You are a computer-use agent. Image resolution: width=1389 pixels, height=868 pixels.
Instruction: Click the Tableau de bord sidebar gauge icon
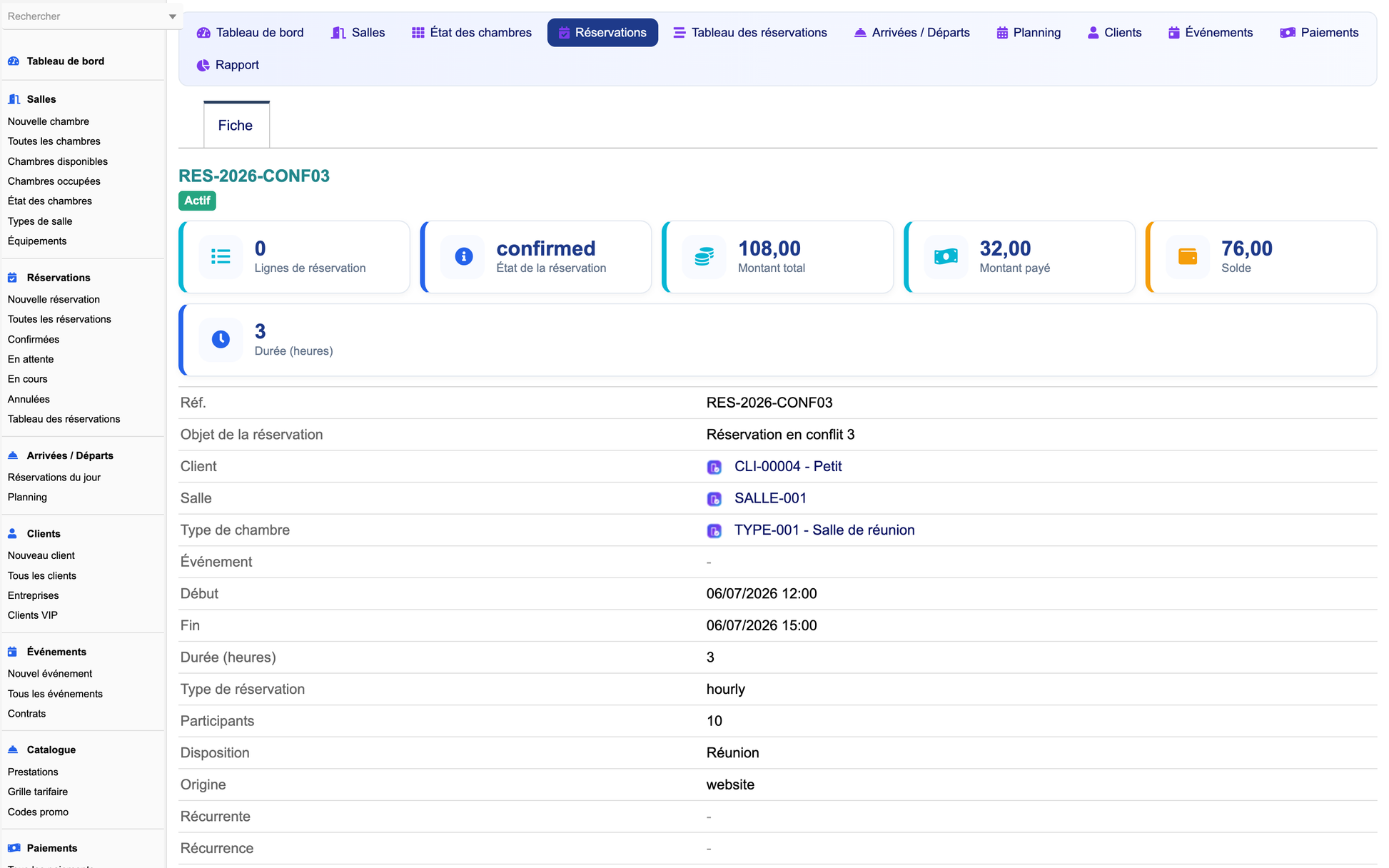tap(14, 61)
